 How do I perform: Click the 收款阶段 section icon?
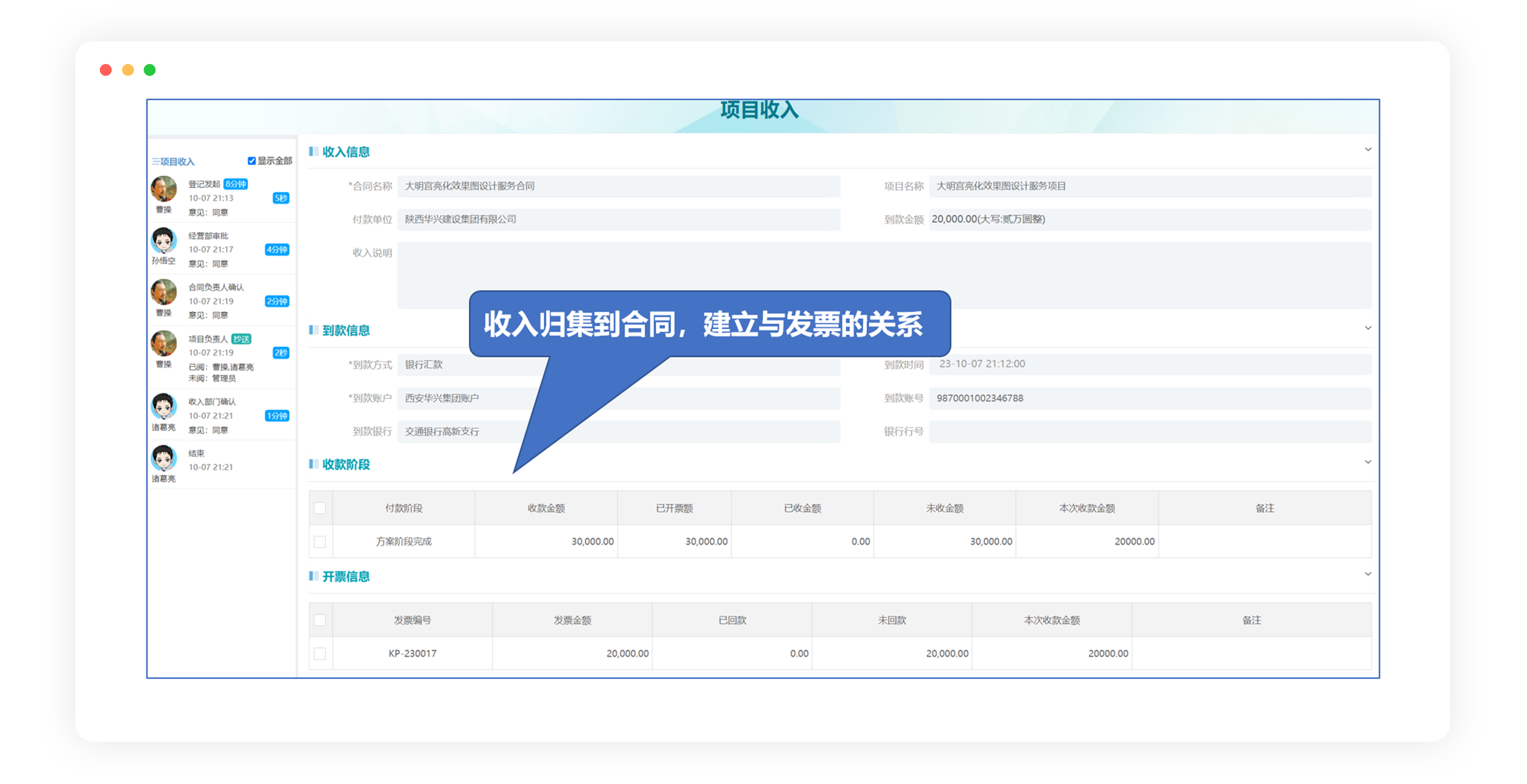tap(313, 464)
